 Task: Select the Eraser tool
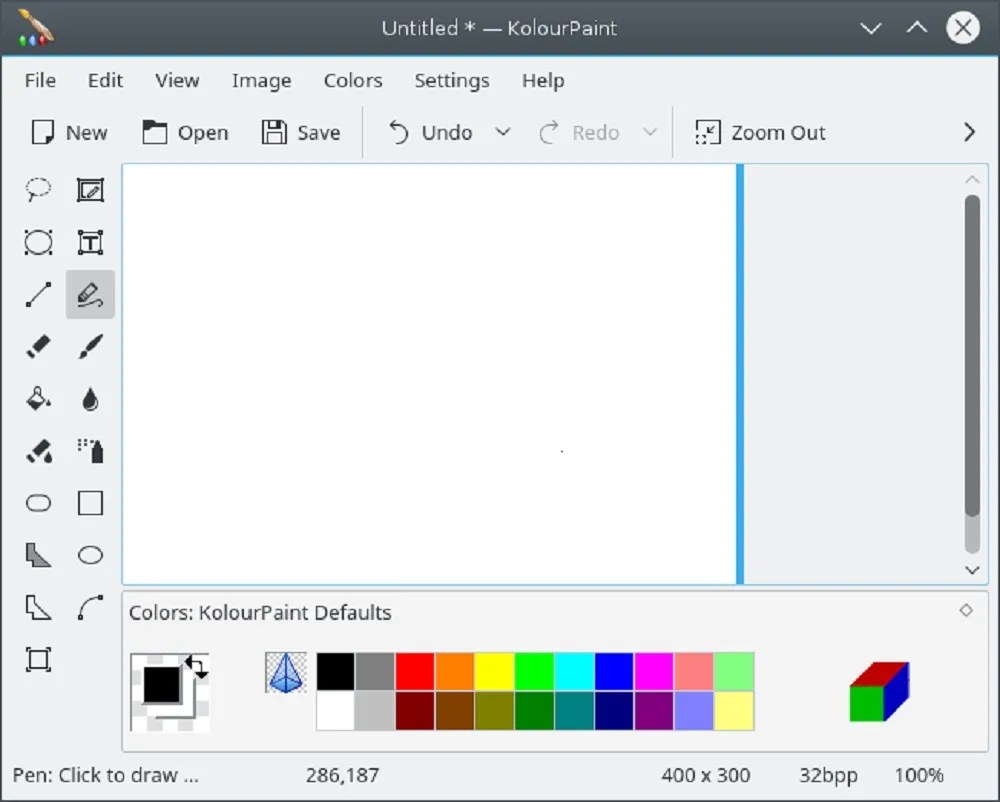tap(38, 347)
